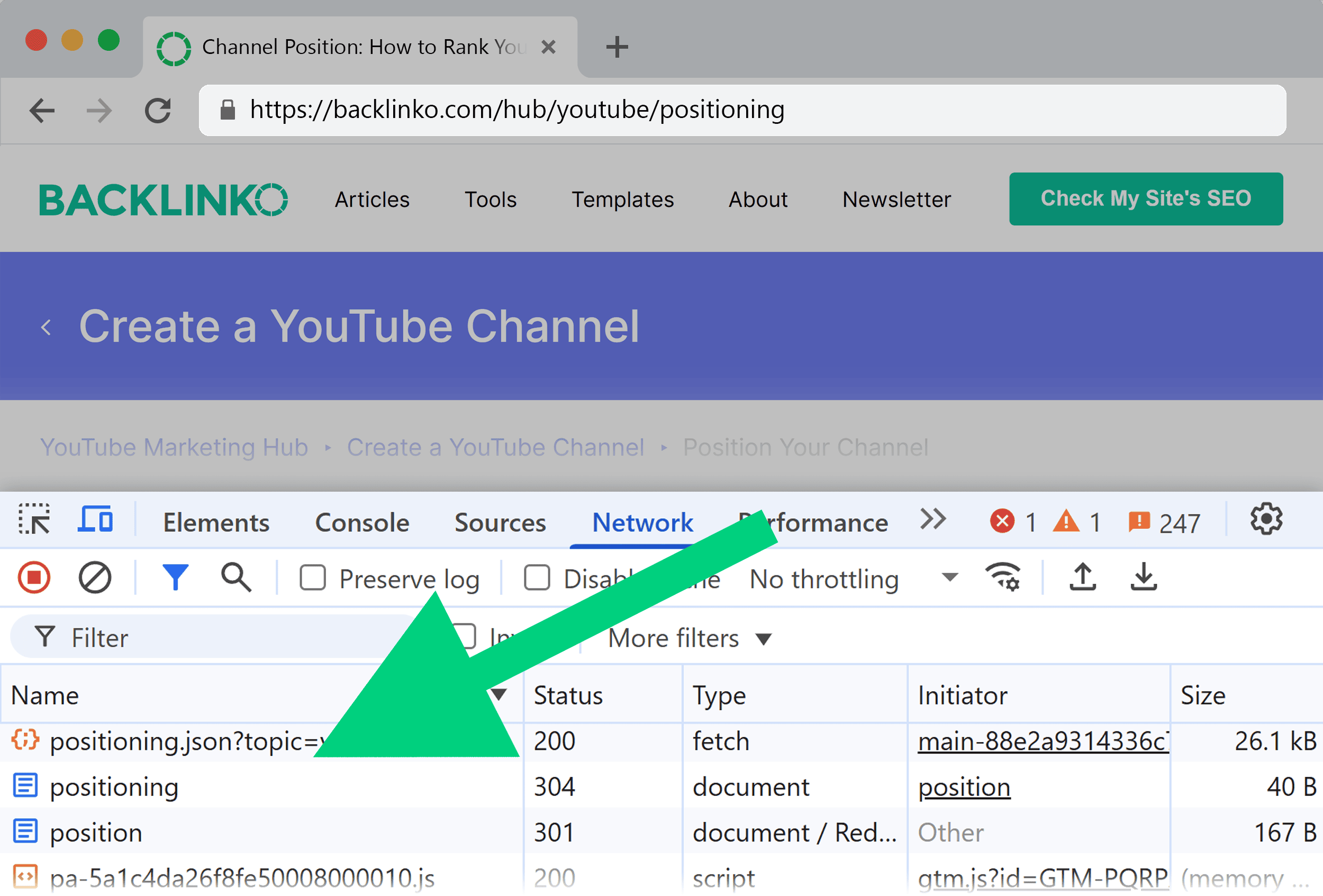This screenshot has width=1323, height=896.
Task: Click the 247 issues badge
Action: [x=1164, y=522]
